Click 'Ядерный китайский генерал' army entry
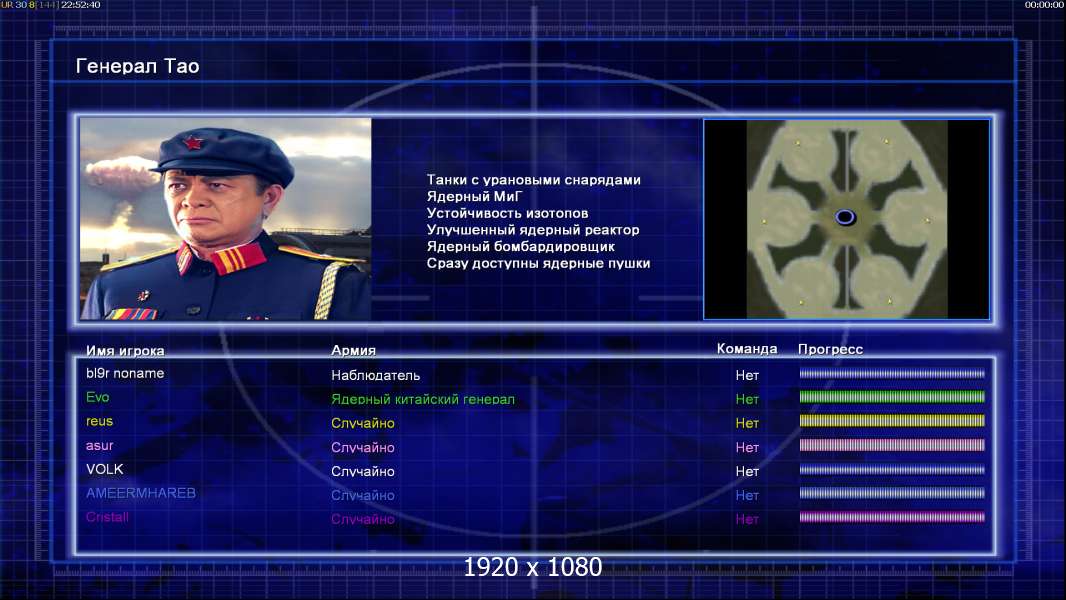 pos(423,400)
